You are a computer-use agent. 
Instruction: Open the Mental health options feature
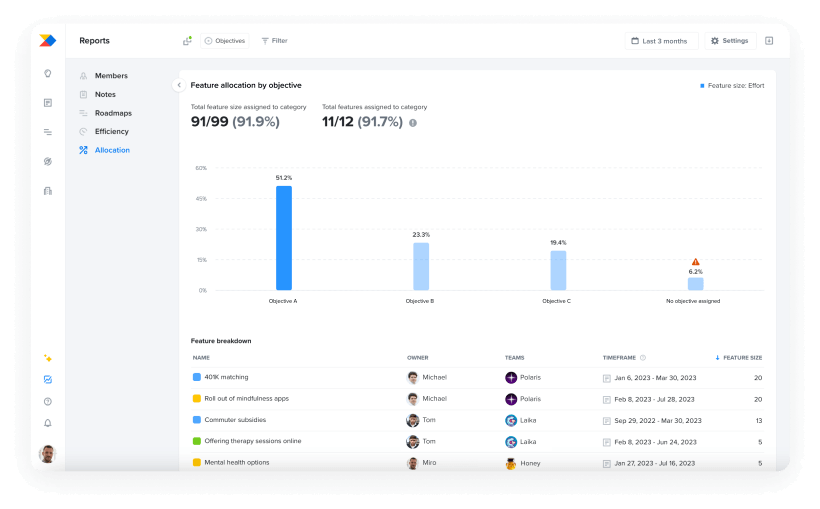pyautogui.click(x=237, y=462)
